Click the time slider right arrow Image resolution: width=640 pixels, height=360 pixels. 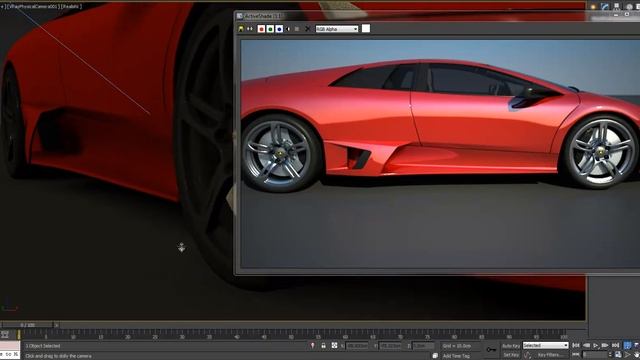(56, 325)
